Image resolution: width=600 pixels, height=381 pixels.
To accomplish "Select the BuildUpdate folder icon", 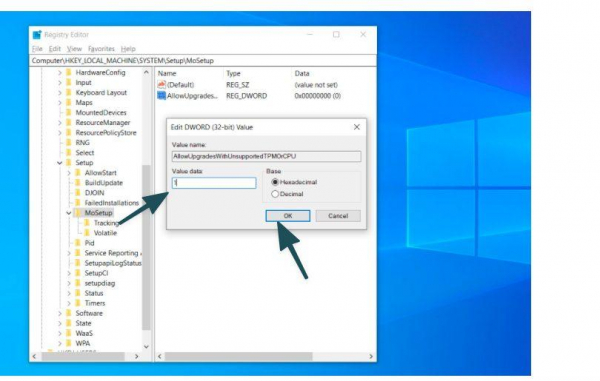I will coord(78,183).
